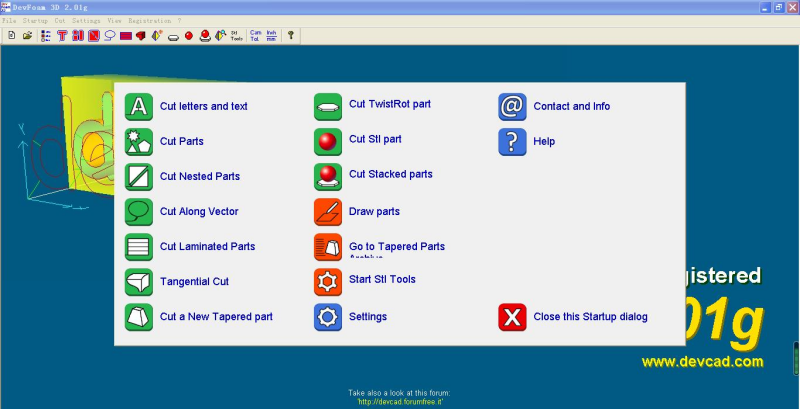This screenshot has width=800, height=409.
Task: Click the New file toolbar icon
Action: coord(11,36)
